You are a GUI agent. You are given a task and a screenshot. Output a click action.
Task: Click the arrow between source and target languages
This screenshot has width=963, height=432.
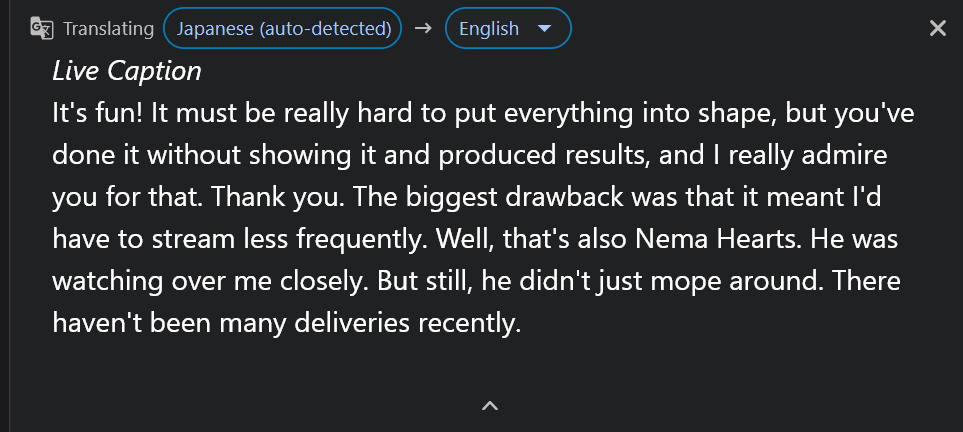pos(423,28)
